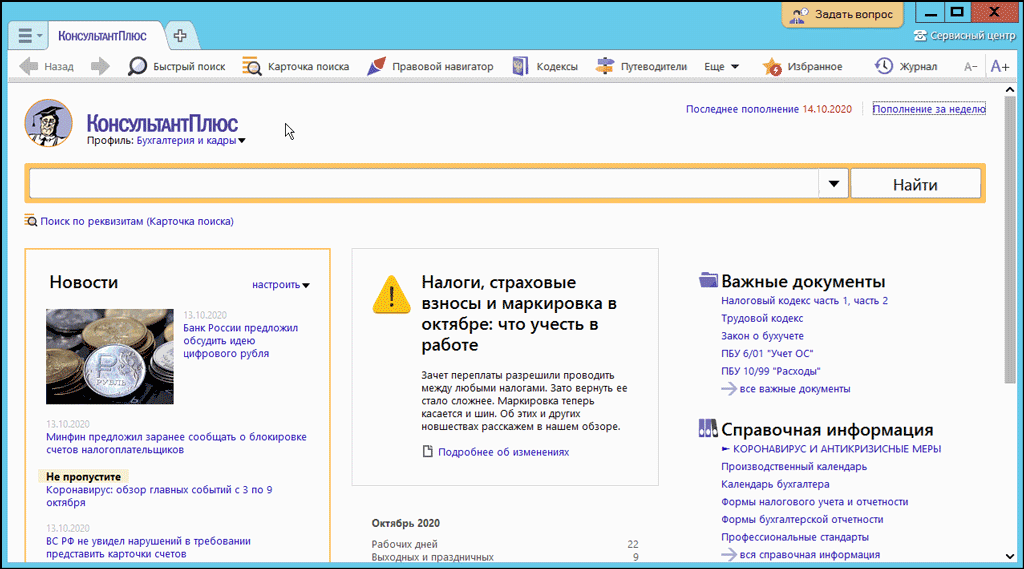Screen dimensions: 1024x569
Task: Click the Октябрь 2020 calendar heading
Action: pos(406,523)
